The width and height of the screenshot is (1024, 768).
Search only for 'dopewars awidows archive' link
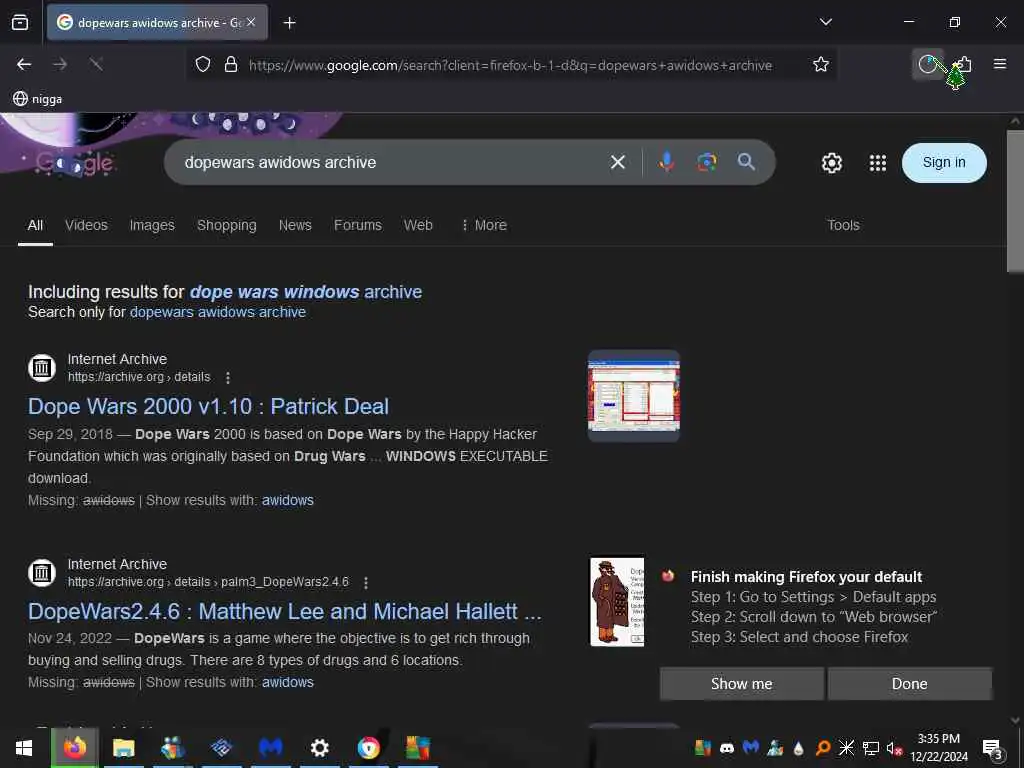[x=217, y=312]
